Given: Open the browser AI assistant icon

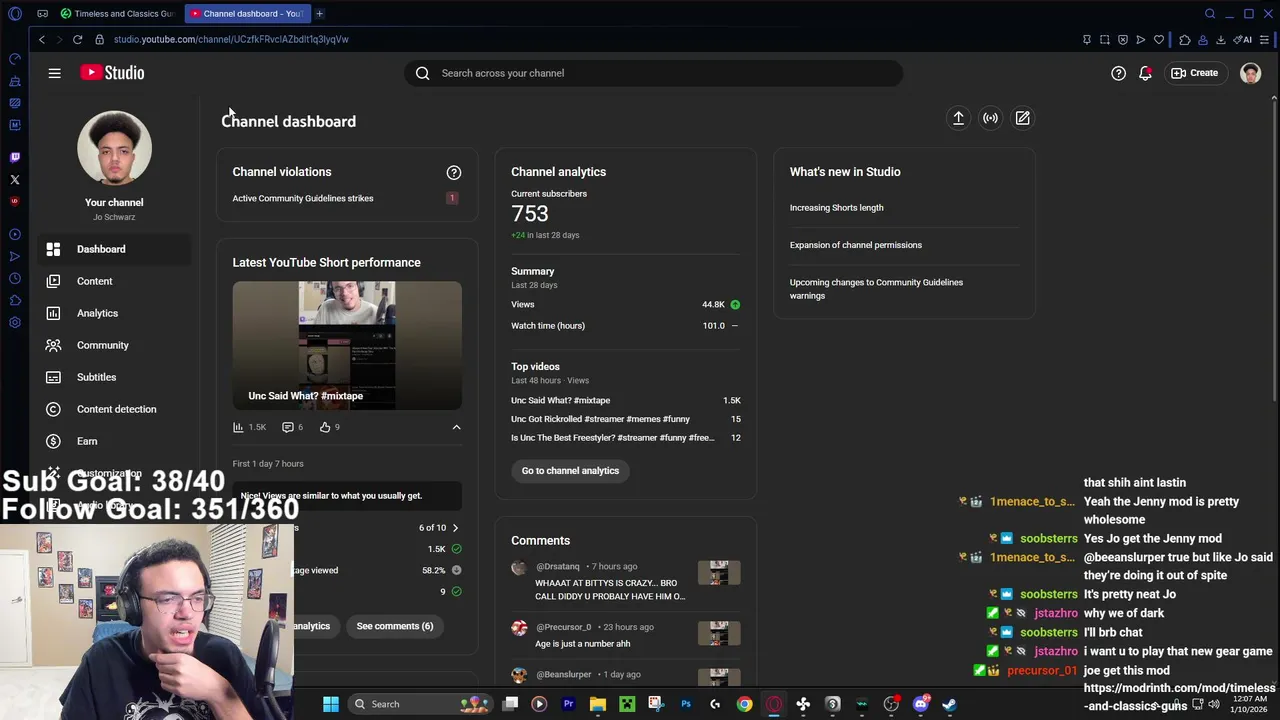Looking at the screenshot, I should coord(1243,39).
